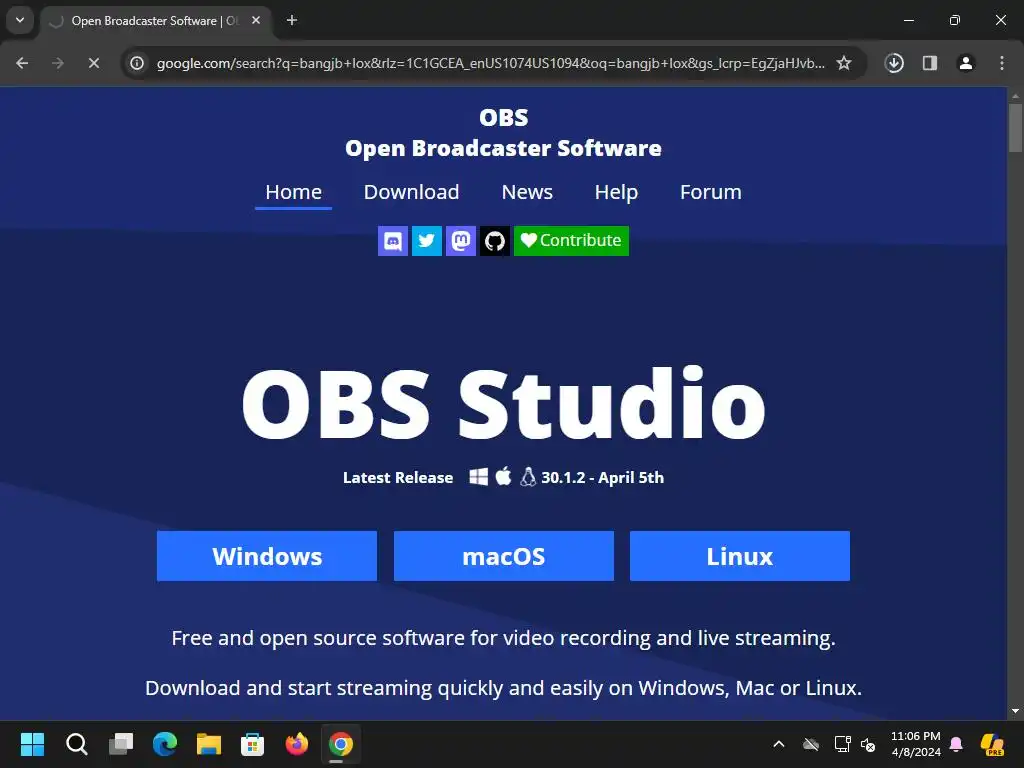This screenshot has height=768, width=1024.
Task: Download OBS Studio for Windows
Action: (267, 556)
